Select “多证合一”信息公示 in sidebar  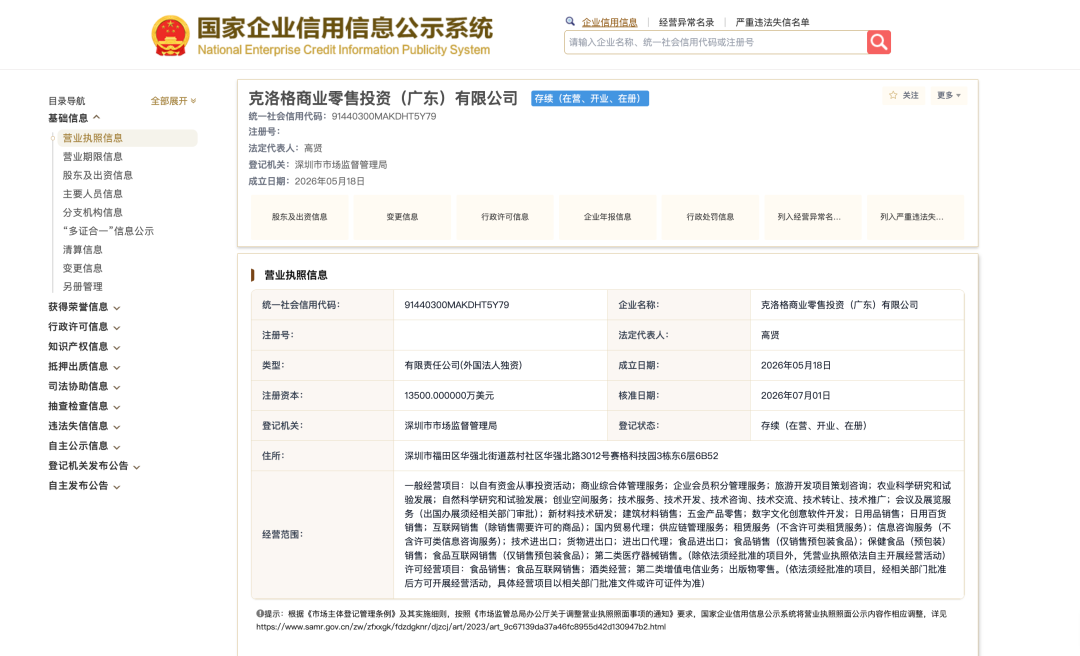point(107,231)
